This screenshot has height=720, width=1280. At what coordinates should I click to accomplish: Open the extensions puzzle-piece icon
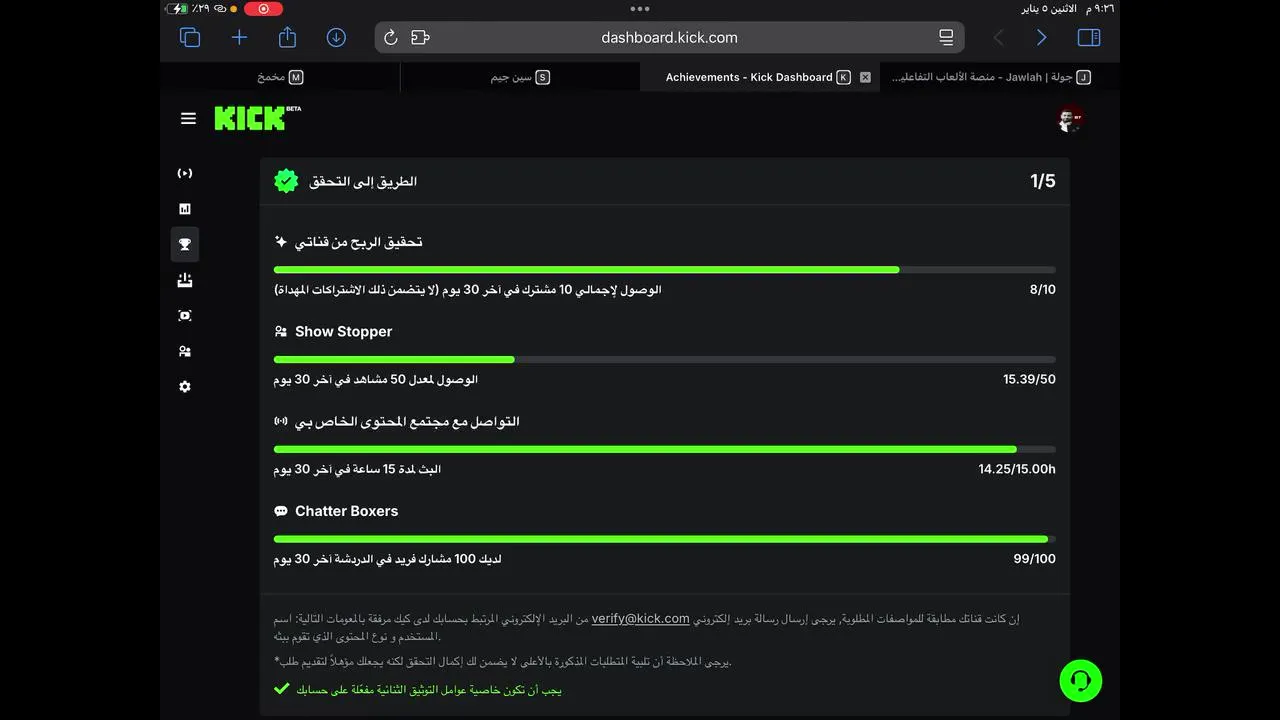(420, 38)
